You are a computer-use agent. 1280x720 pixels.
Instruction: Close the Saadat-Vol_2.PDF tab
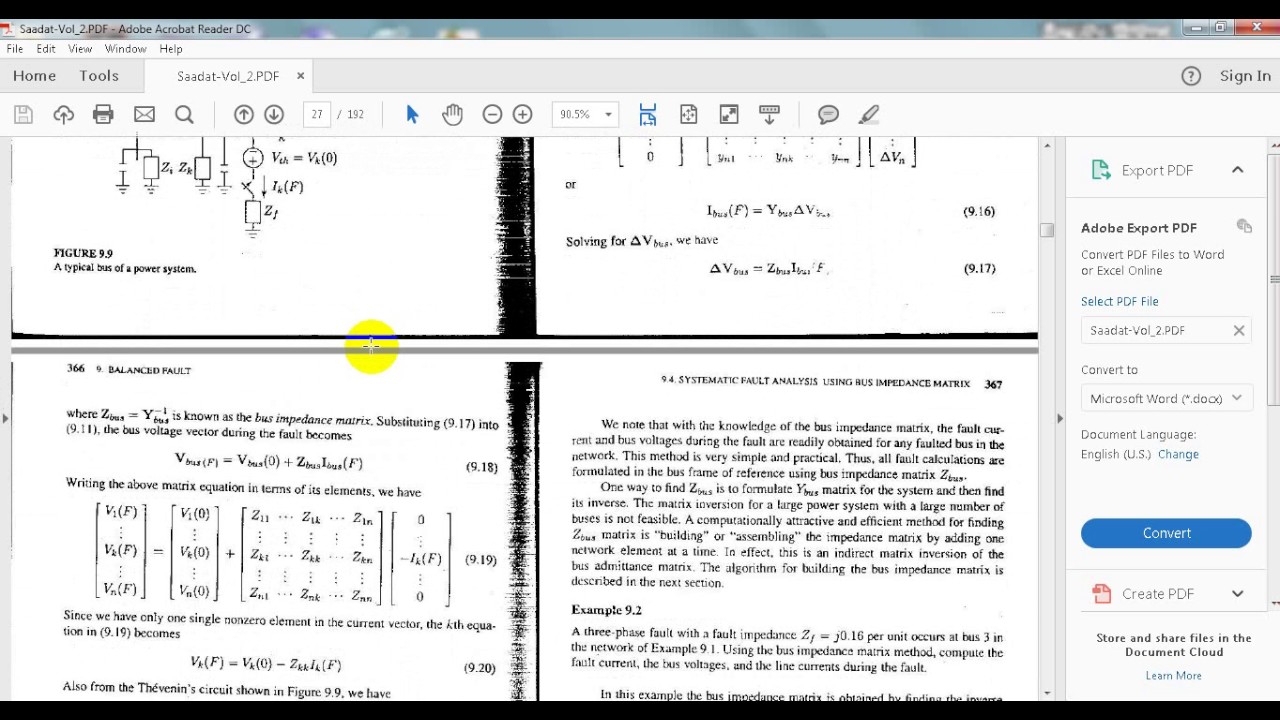coord(300,76)
